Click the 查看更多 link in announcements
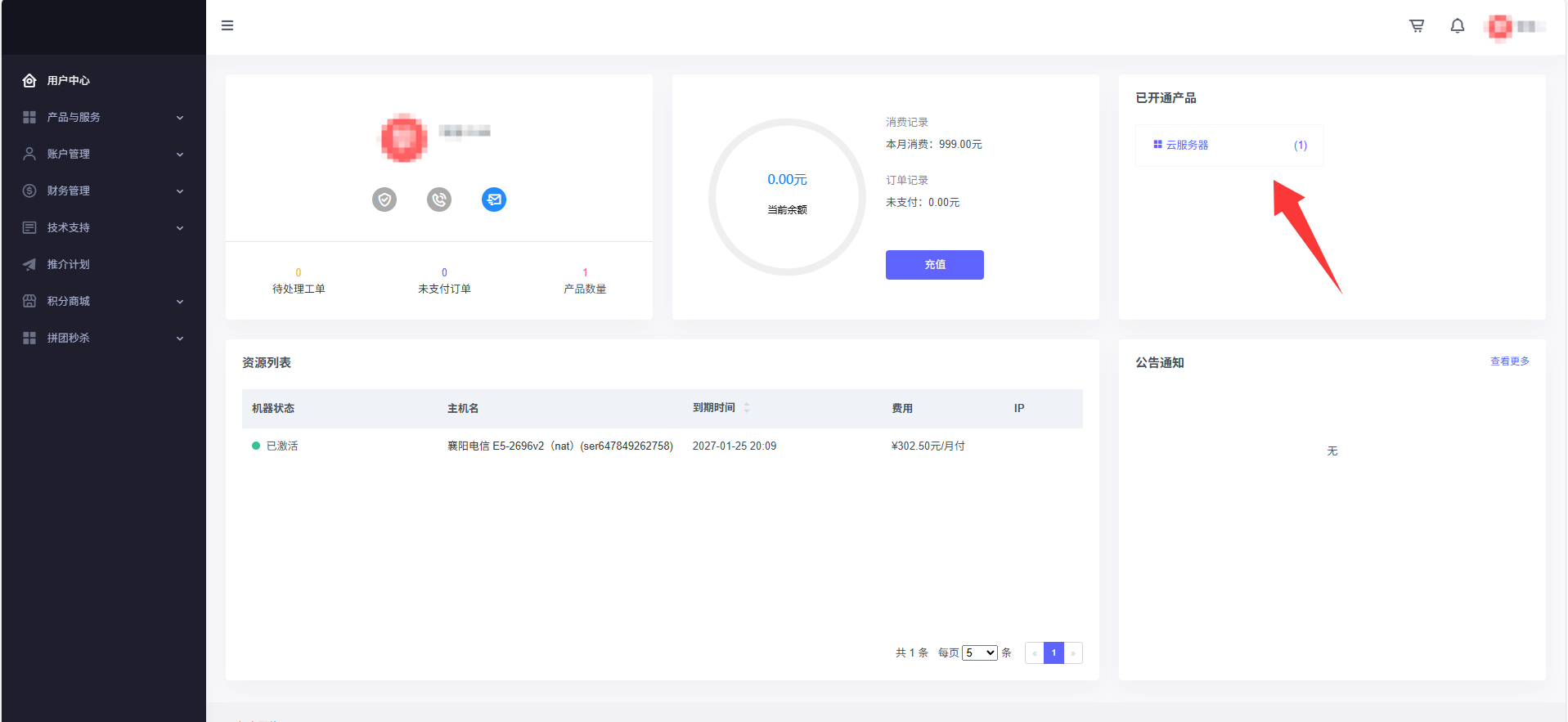Viewport: 1568px width, 722px height. (1509, 361)
